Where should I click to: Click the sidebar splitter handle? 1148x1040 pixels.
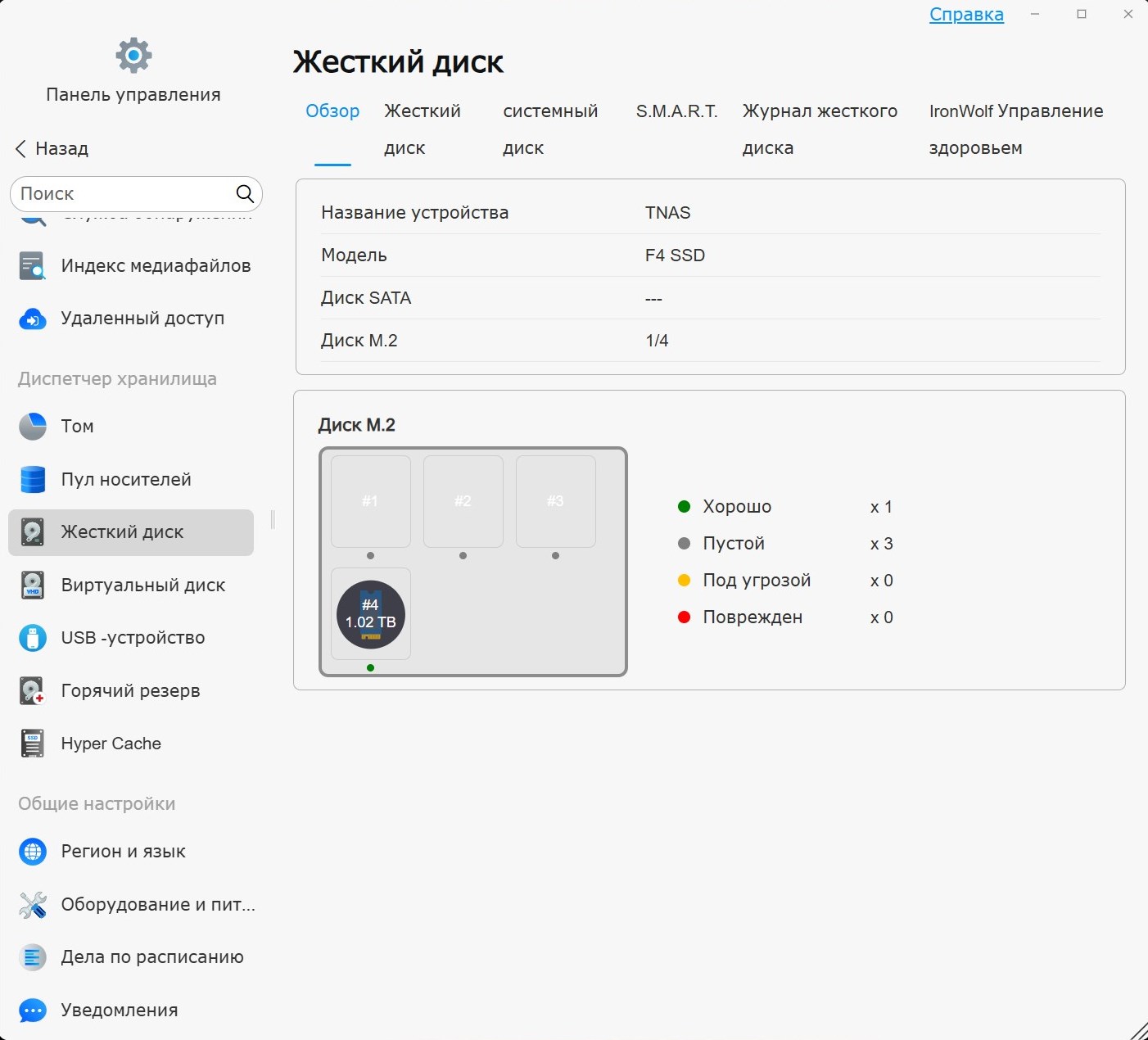pyautogui.click(x=273, y=519)
